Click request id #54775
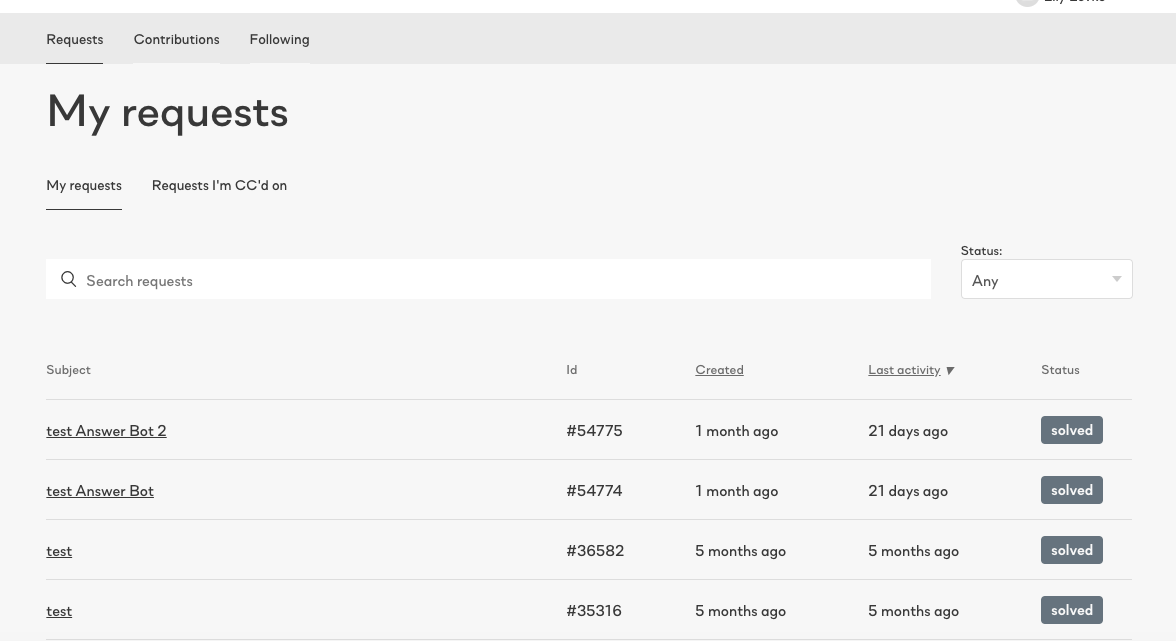 pos(594,430)
